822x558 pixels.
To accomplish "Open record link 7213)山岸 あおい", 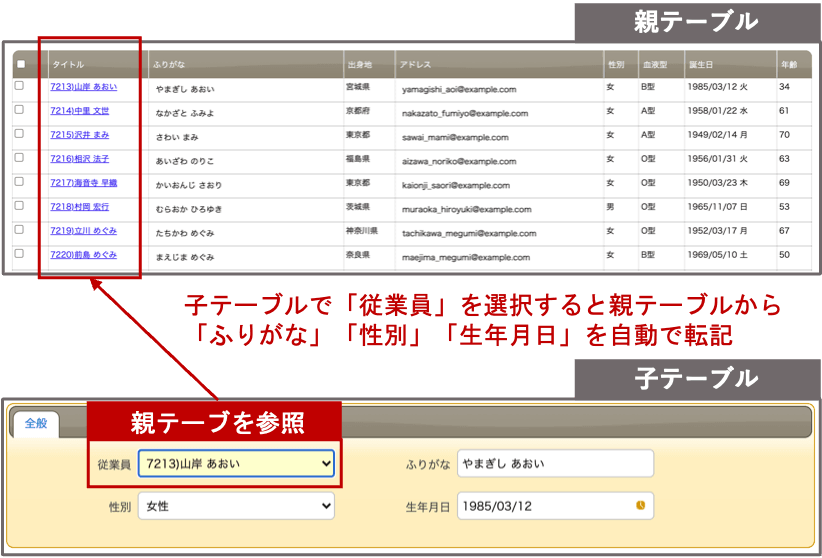I will click(83, 87).
